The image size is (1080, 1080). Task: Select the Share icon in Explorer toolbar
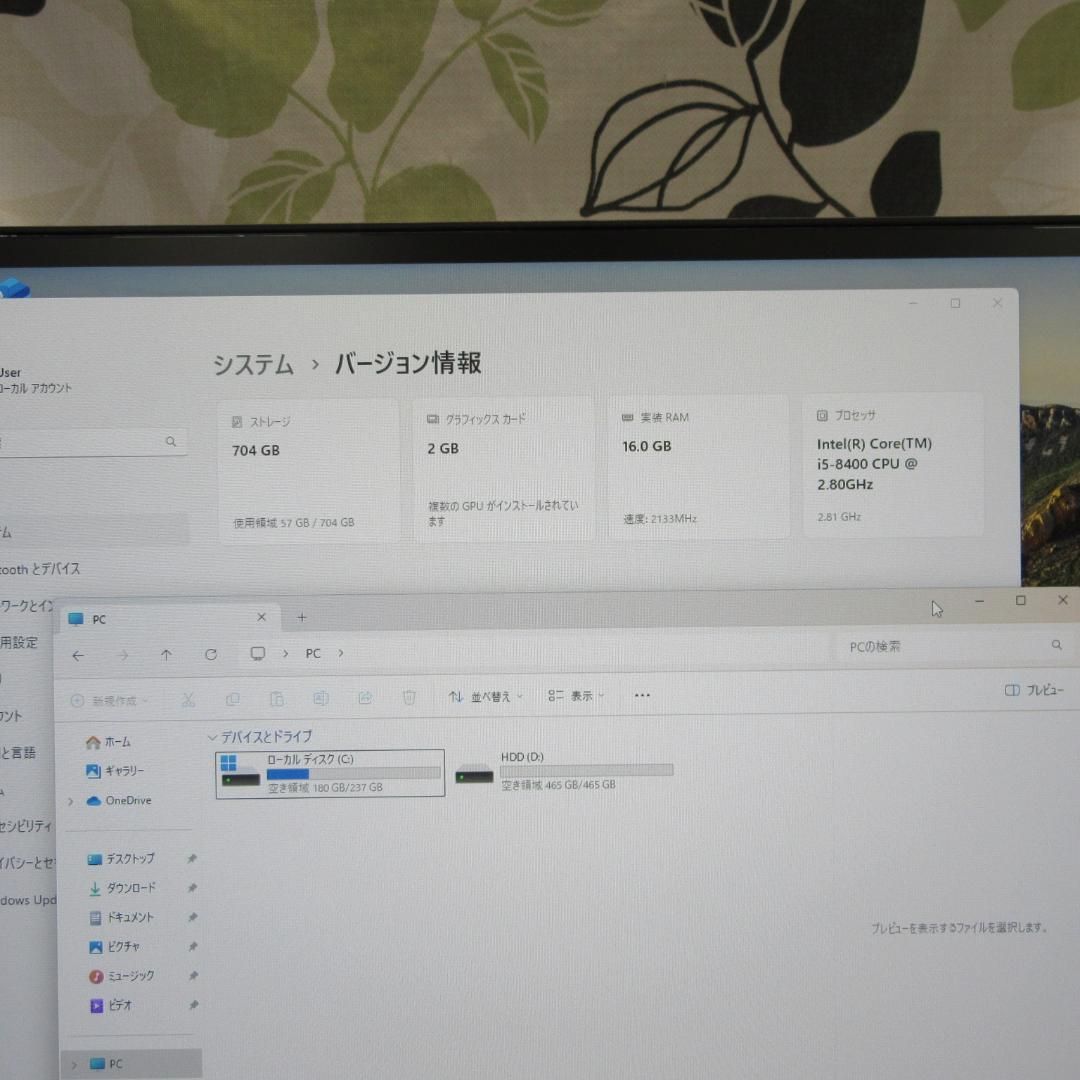coord(365,699)
